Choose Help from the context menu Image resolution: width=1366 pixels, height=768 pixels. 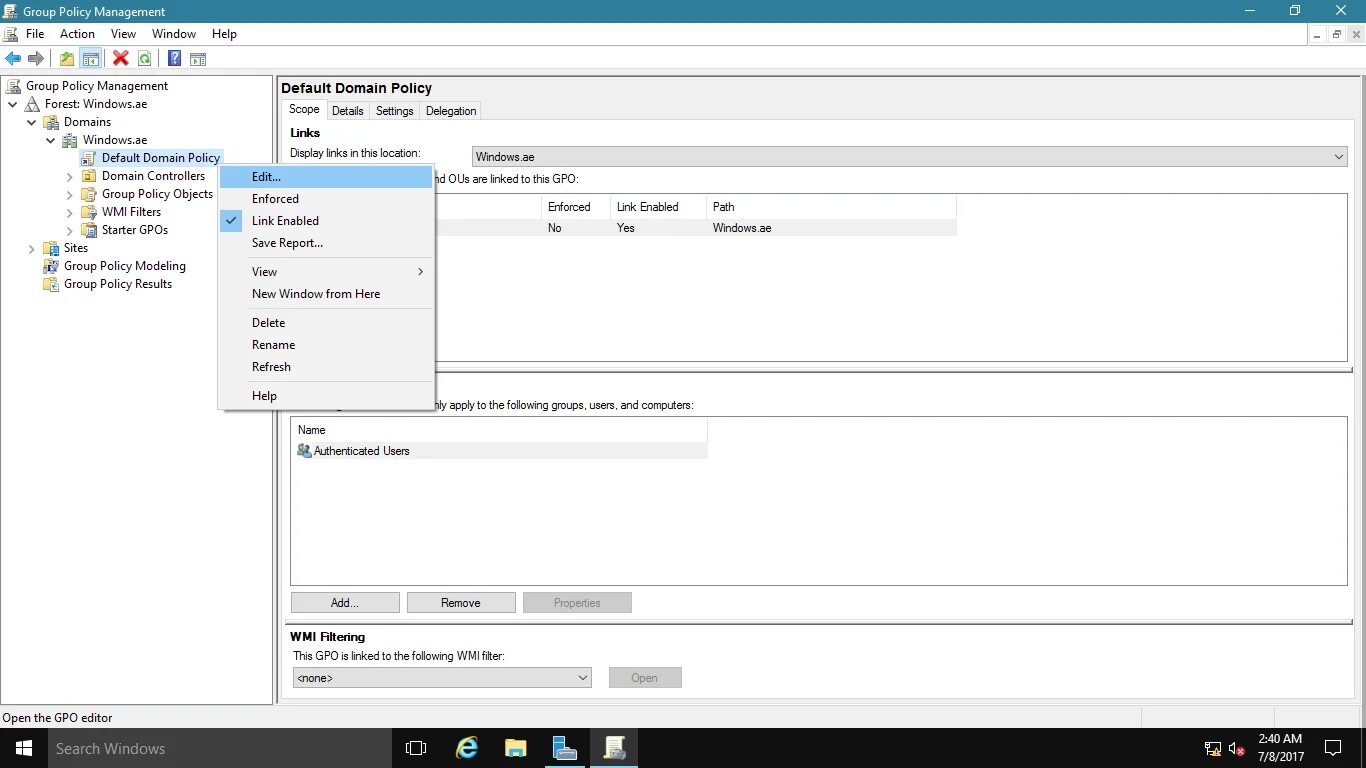pos(326,396)
